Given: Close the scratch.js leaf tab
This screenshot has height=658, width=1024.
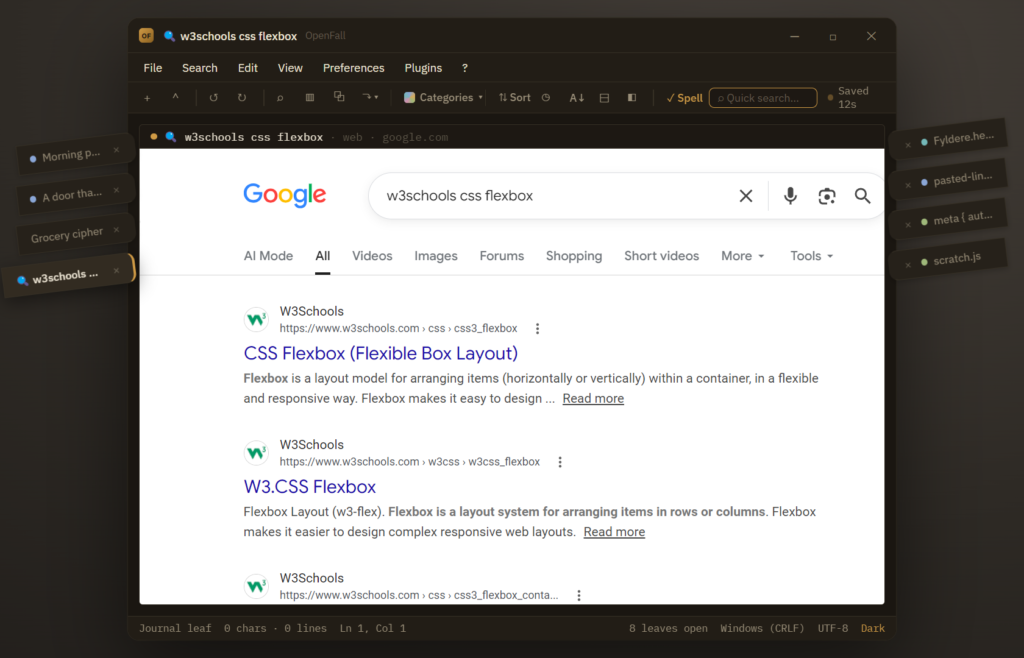Looking at the screenshot, I should click(908, 265).
